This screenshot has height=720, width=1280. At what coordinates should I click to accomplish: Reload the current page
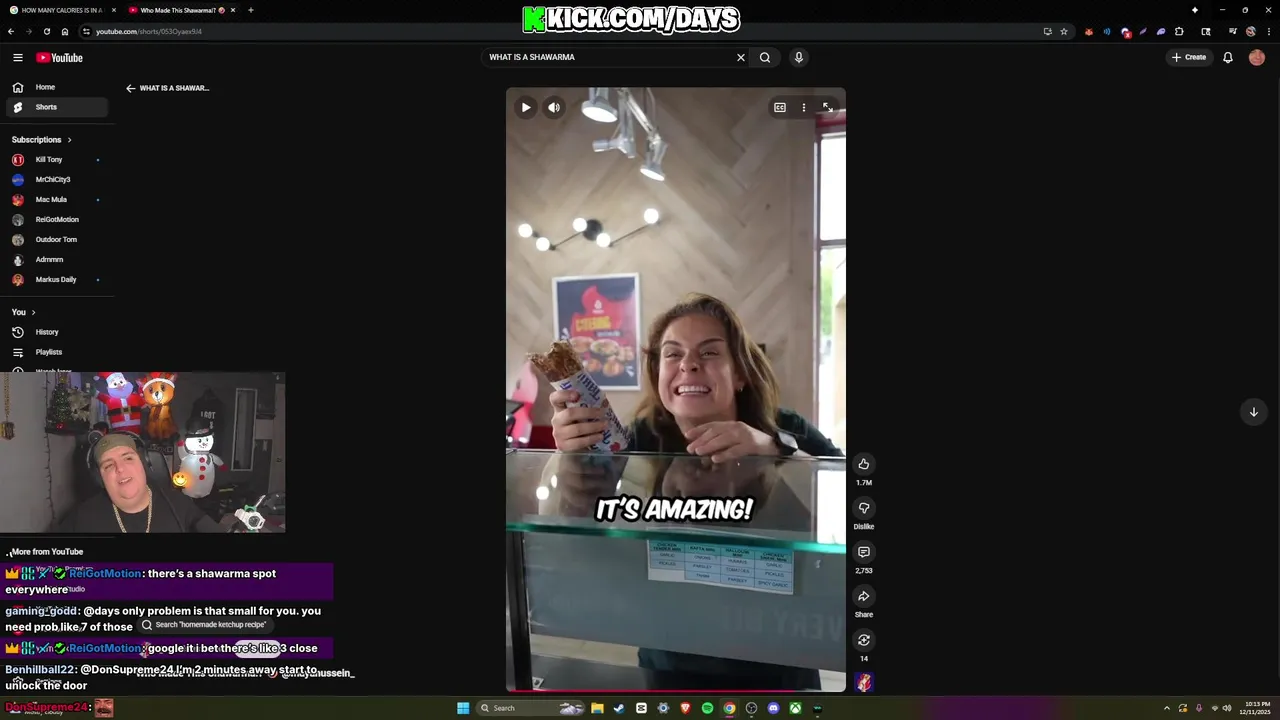[46, 31]
